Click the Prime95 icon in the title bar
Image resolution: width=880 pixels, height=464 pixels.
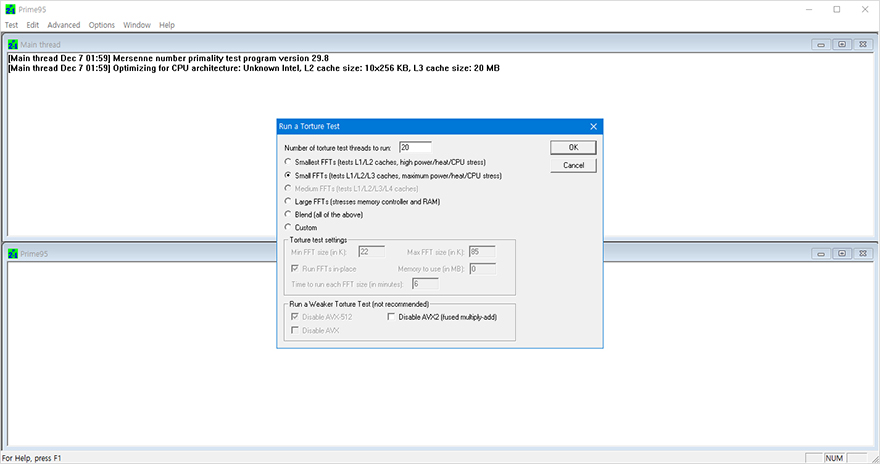coord(11,10)
